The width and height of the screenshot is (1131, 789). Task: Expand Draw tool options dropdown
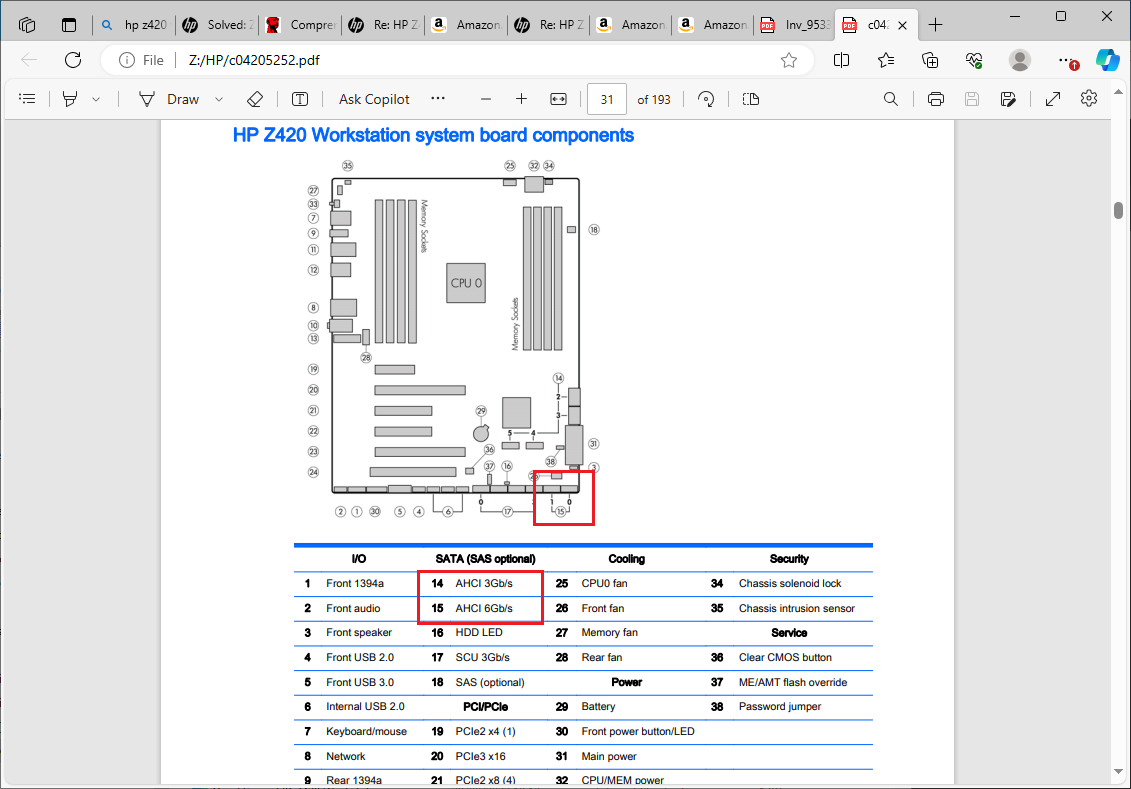click(x=219, y=99)
